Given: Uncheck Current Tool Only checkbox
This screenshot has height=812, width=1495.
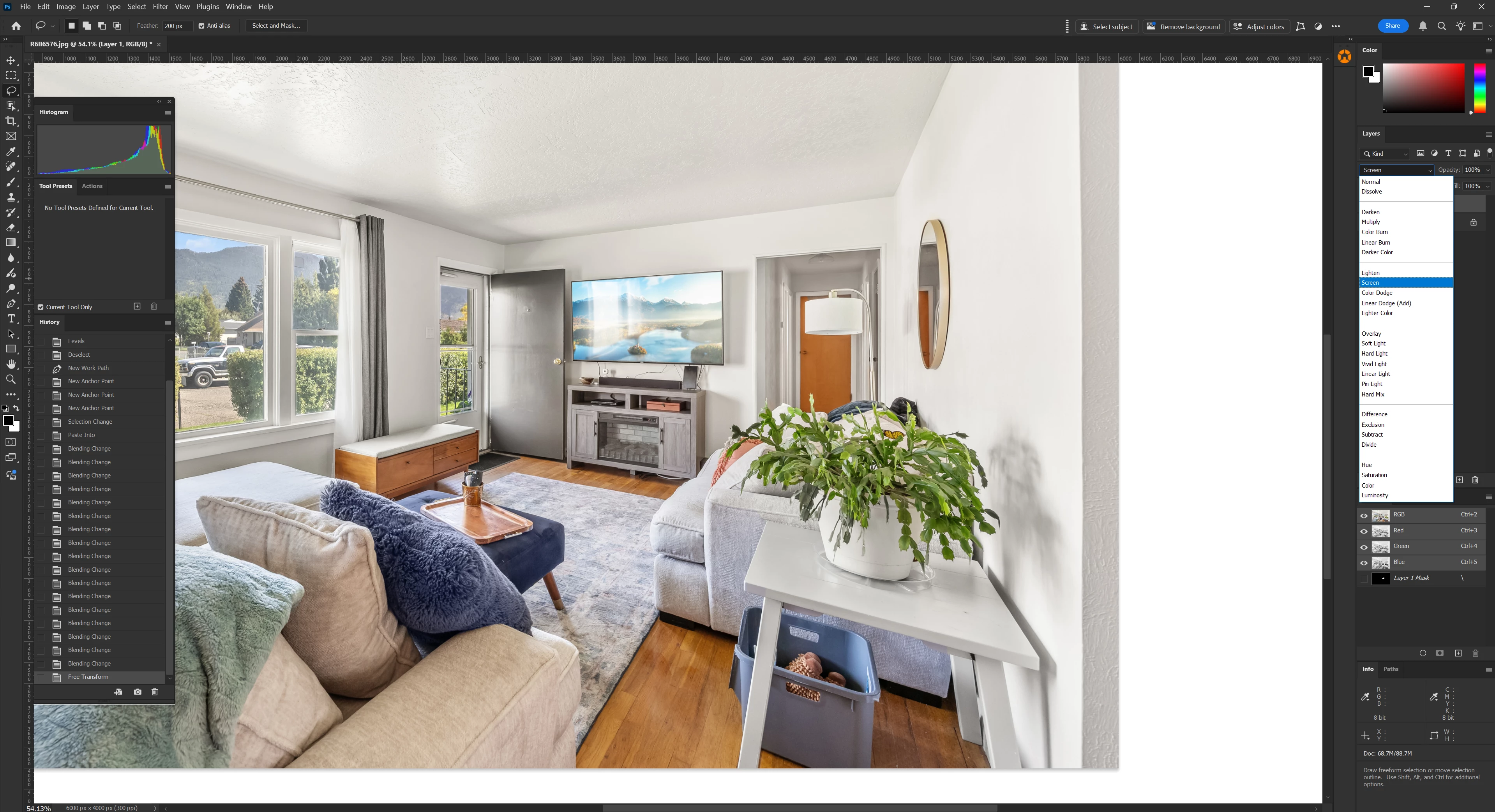Looking at the screenshot, I should (41, 307).
